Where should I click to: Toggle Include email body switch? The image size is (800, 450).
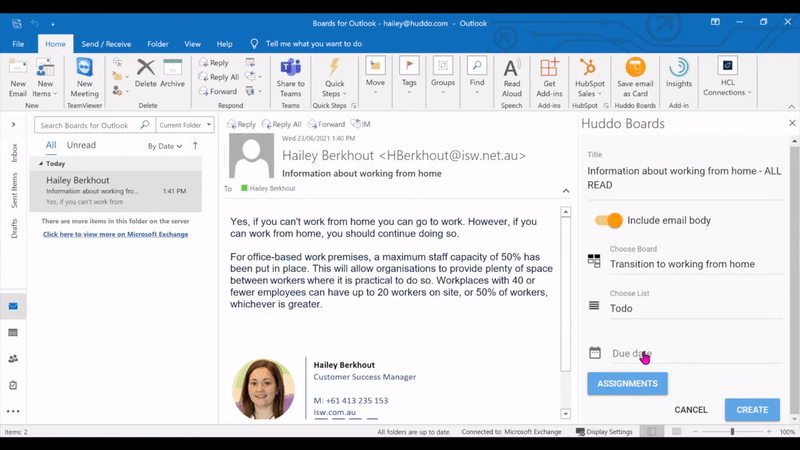point(608,220)
